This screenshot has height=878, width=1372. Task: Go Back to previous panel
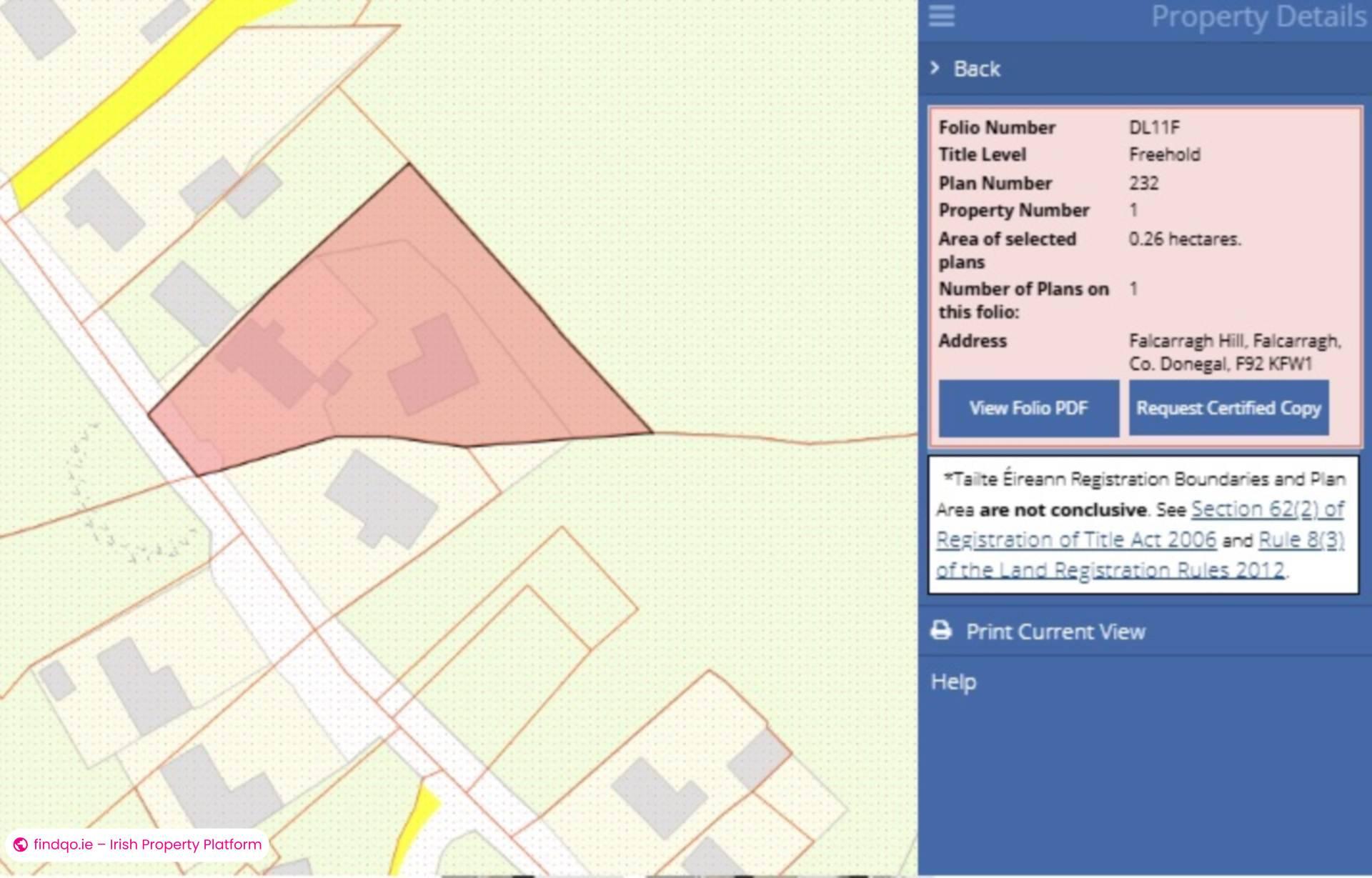[x=976, y=69]
